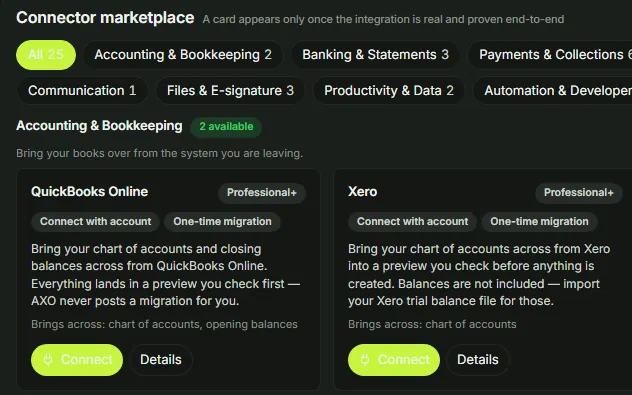Open Details for Xero
Viewport: 632px width, 395px height.
click(478, 360)
